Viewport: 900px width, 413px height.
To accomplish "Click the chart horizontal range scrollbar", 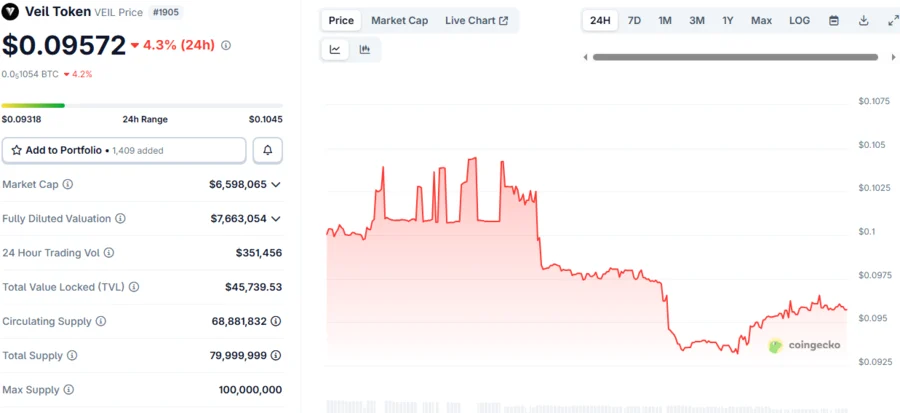I will 739,57.
